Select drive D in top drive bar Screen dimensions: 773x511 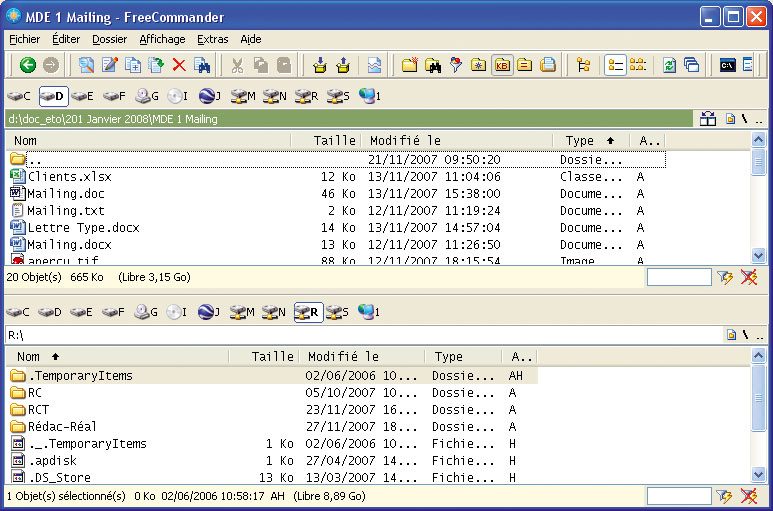coord(53,96)
